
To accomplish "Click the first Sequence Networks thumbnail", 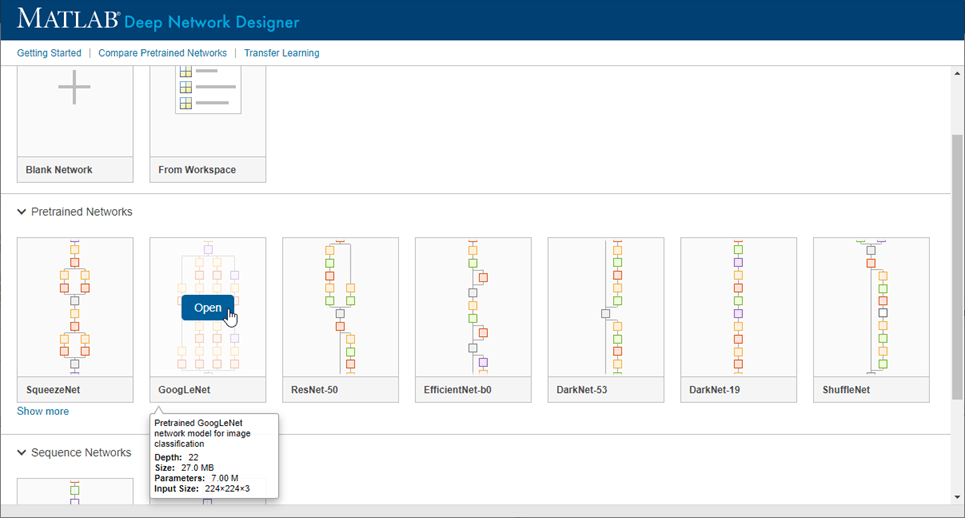I will pyautogui.click(x=75, y=491).
